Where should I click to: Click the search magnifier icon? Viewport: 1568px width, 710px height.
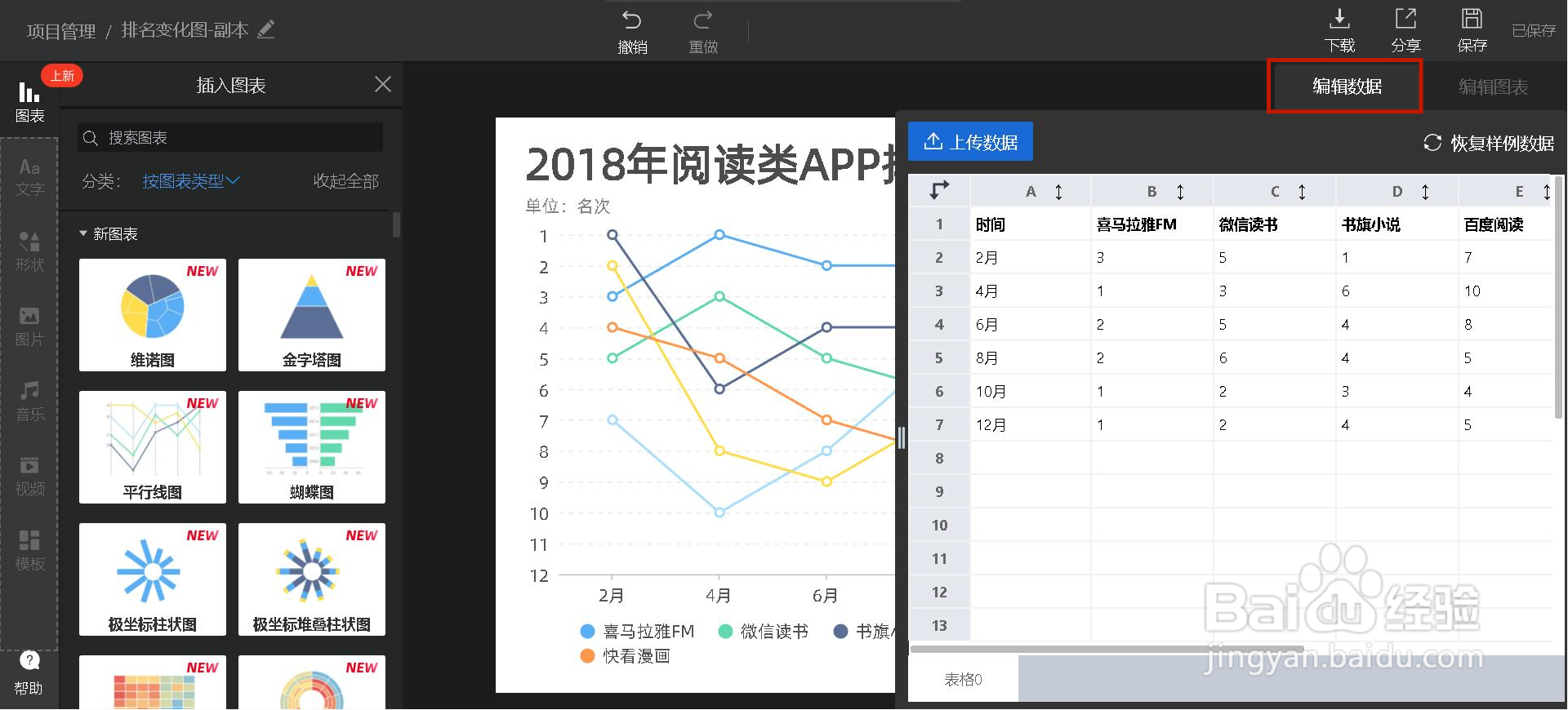click(91, 138)
